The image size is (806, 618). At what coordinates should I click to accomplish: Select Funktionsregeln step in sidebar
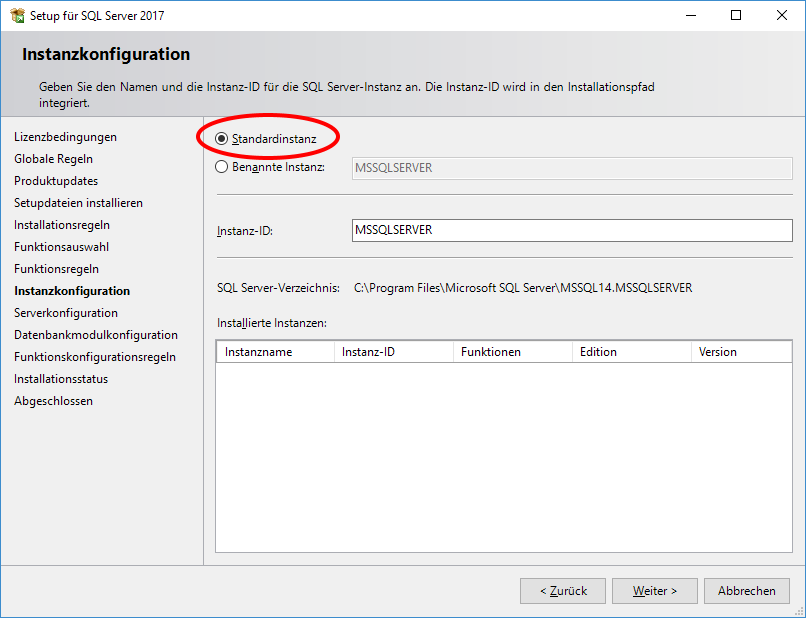[x=56, y=269]
